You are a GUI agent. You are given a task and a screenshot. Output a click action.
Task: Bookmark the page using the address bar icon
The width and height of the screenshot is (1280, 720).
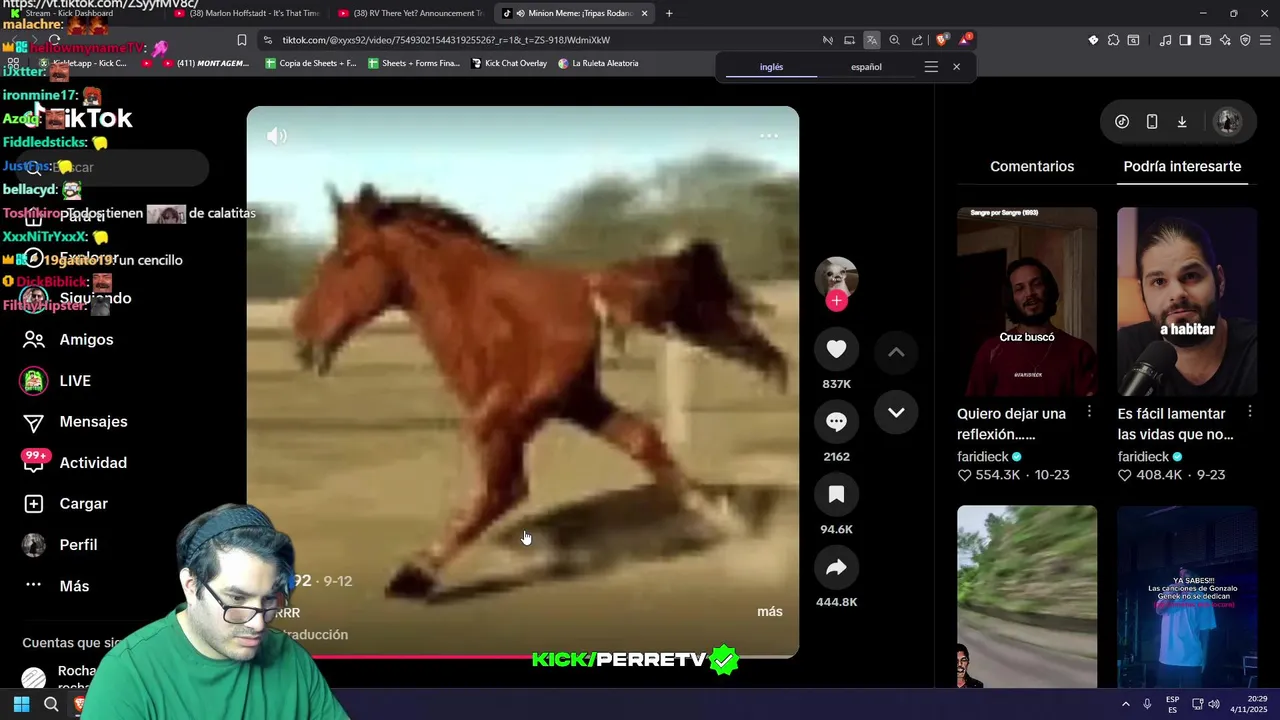[x=241, y=40]
